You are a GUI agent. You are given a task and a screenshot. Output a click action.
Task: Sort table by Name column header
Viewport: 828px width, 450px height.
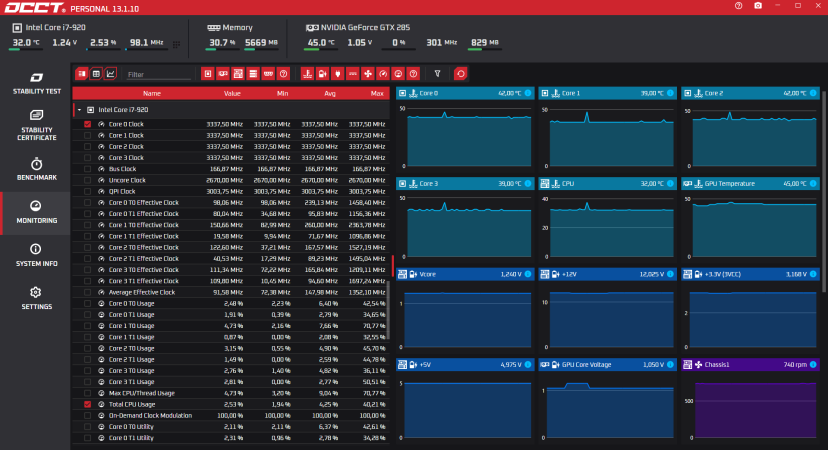coord(152,93)
